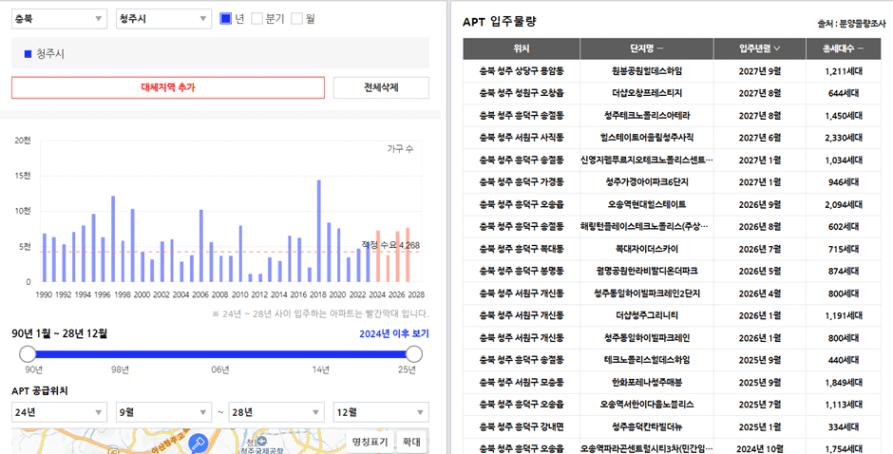Select 월명공원한라비발디온더파크 complex name

[x=646, y=271]
